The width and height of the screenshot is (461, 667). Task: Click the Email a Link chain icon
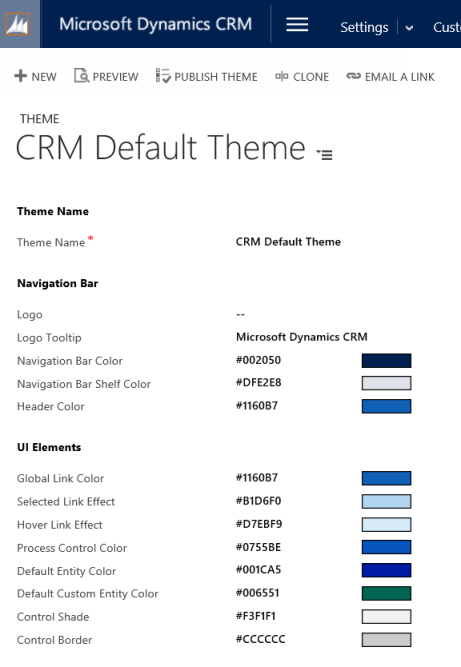click(353, 76)
